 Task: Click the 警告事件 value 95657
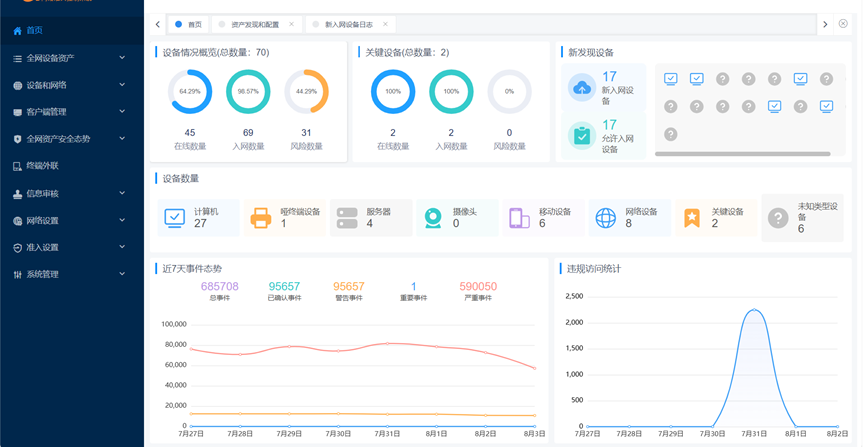[349, 287]
